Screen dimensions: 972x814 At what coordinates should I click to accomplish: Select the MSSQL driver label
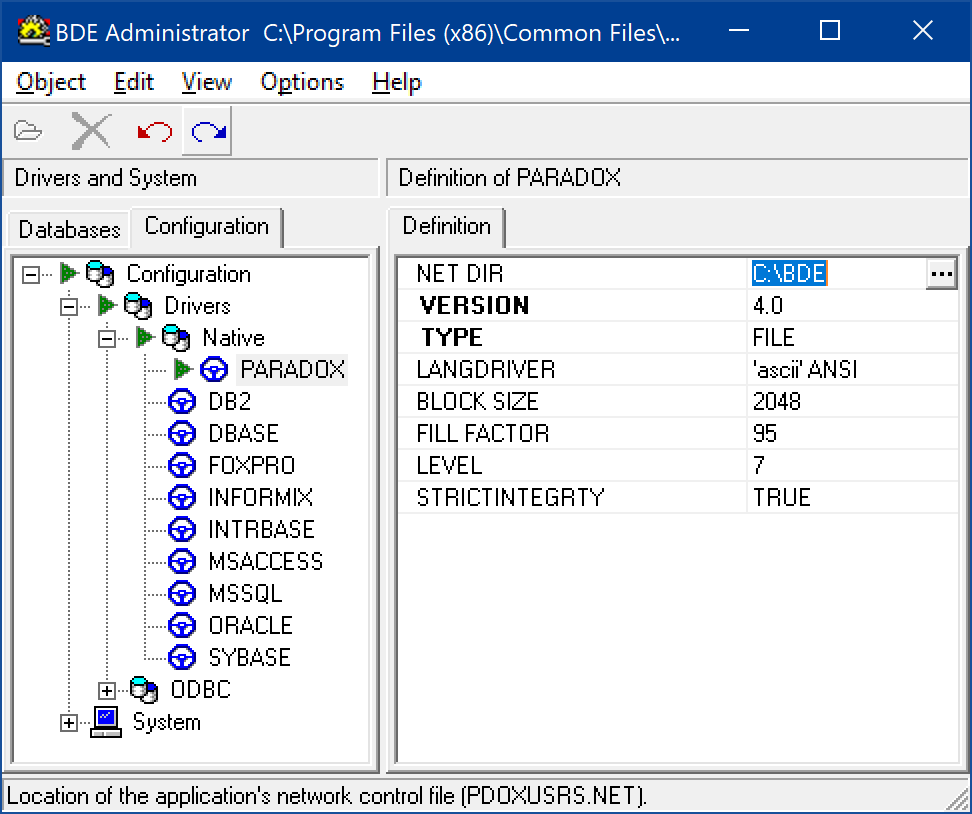point(245,593)
